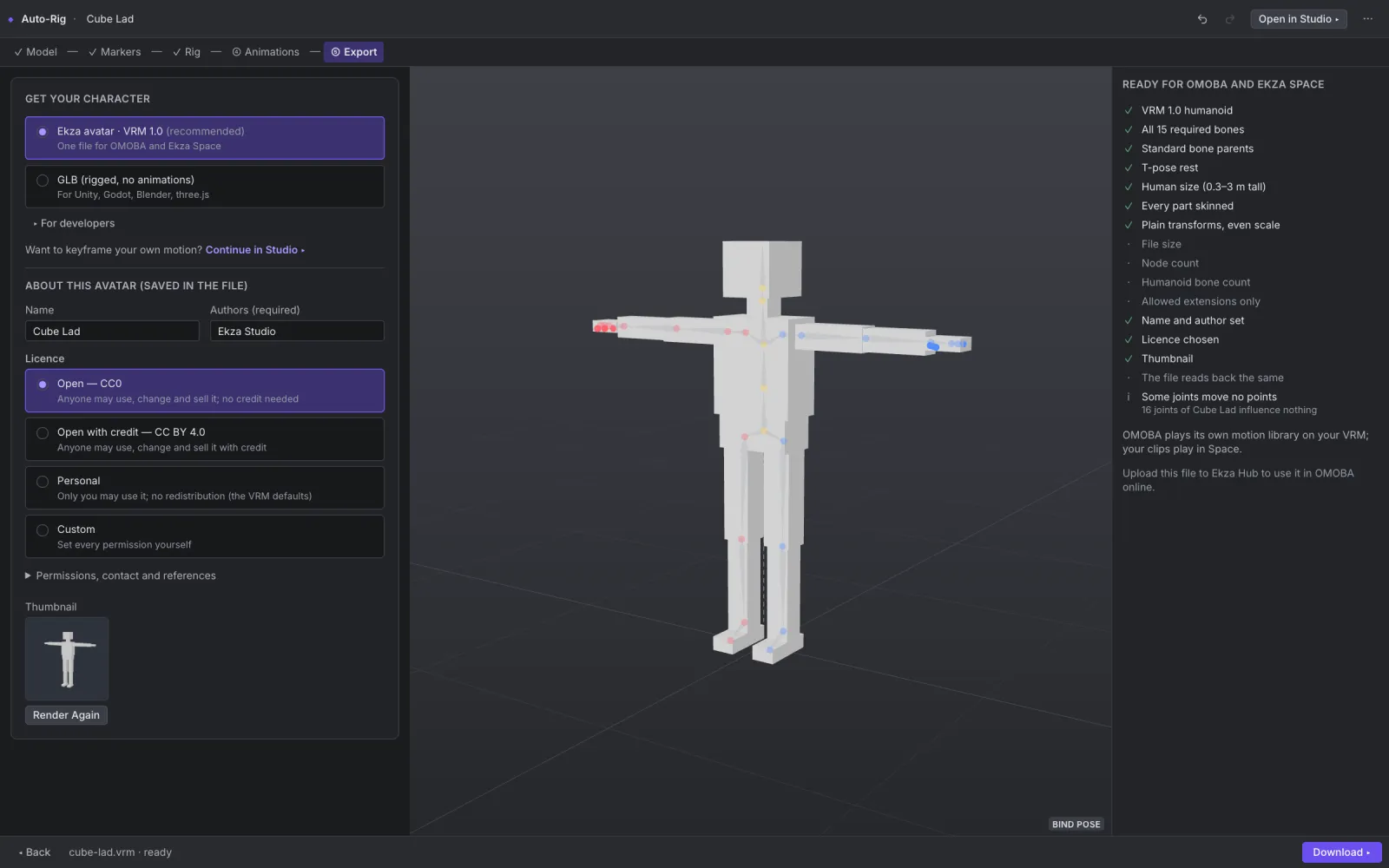Image resolution: width=1389 pixels, height=868 pixels.
Task: Click the undo arrow icon
Action: 1202,19
